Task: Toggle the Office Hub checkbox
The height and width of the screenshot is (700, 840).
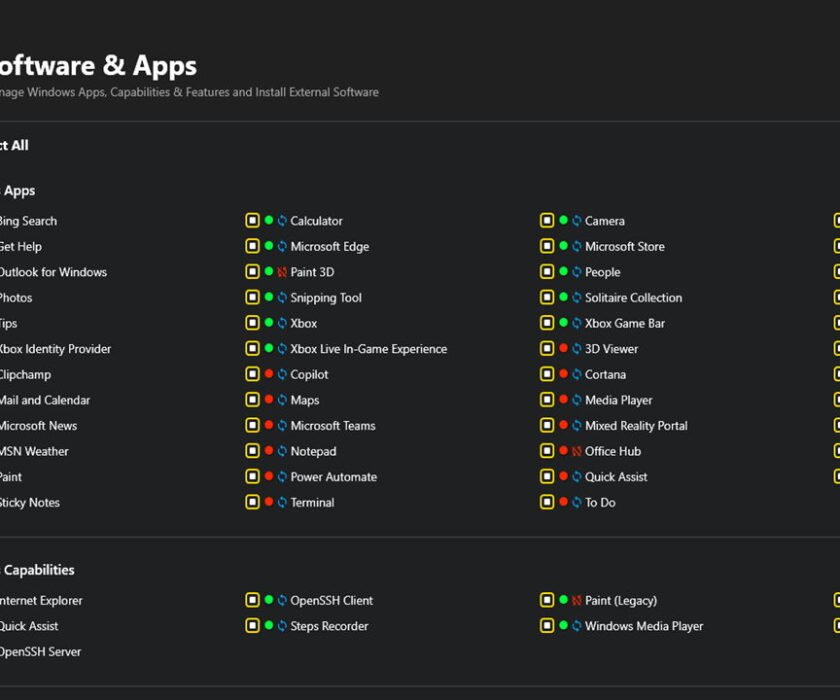Action: tap(547, 451)
